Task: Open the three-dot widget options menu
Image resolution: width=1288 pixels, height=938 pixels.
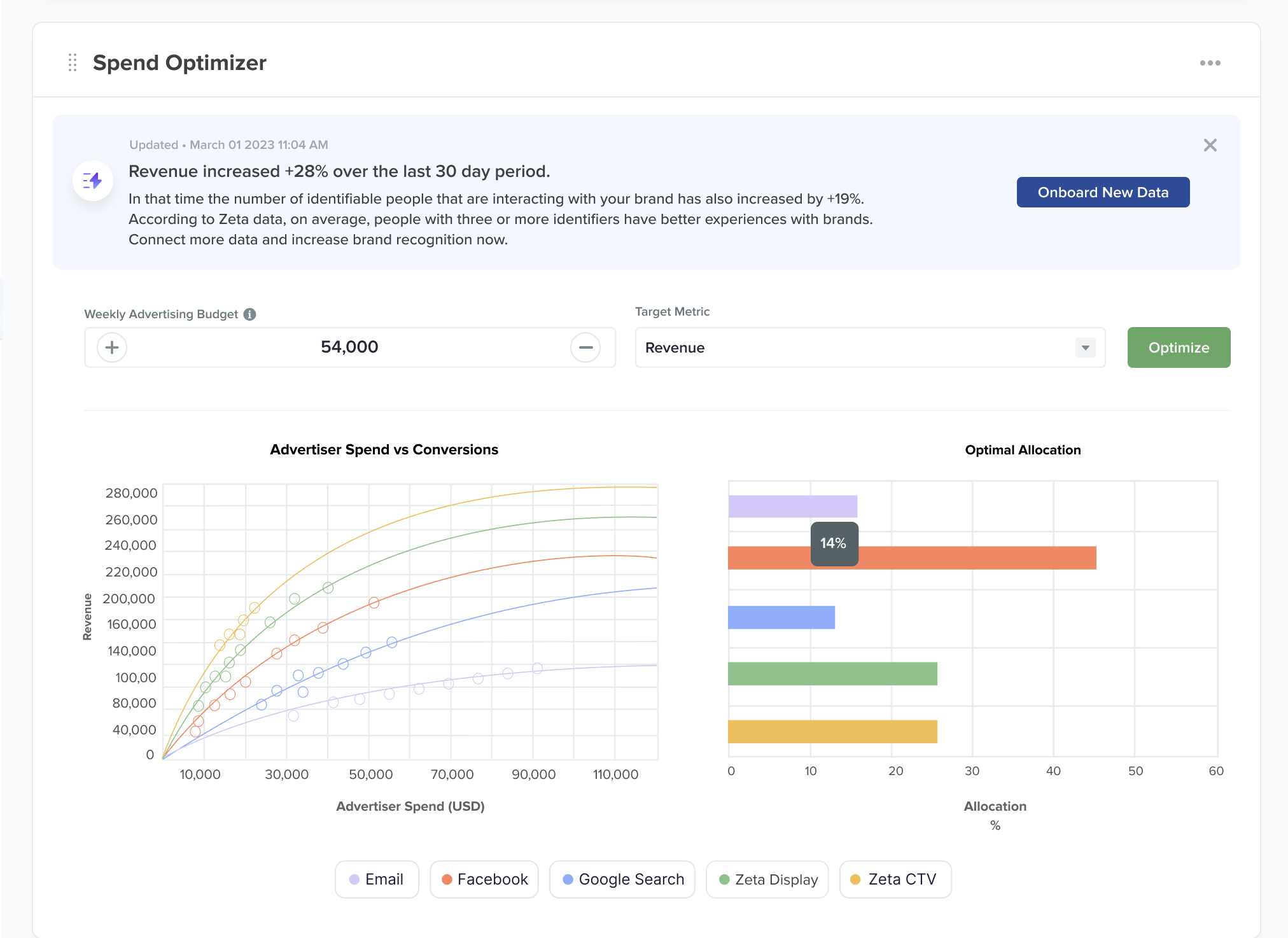Action: pos(1210,63)
